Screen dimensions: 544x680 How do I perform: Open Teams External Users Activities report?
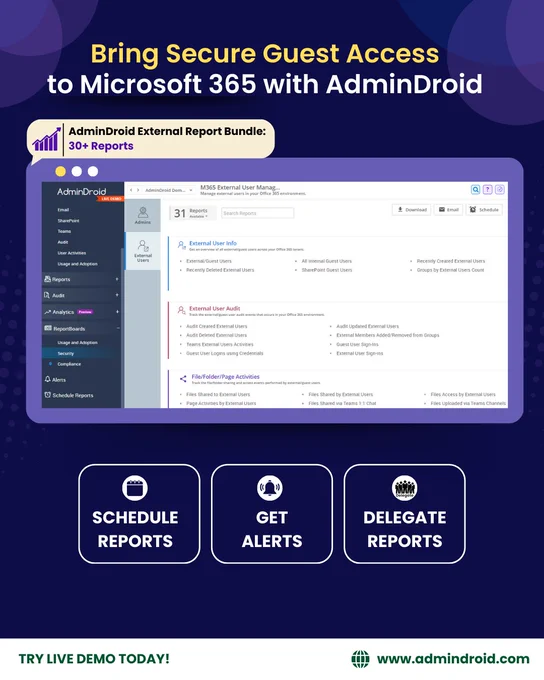tap(220, 344)
